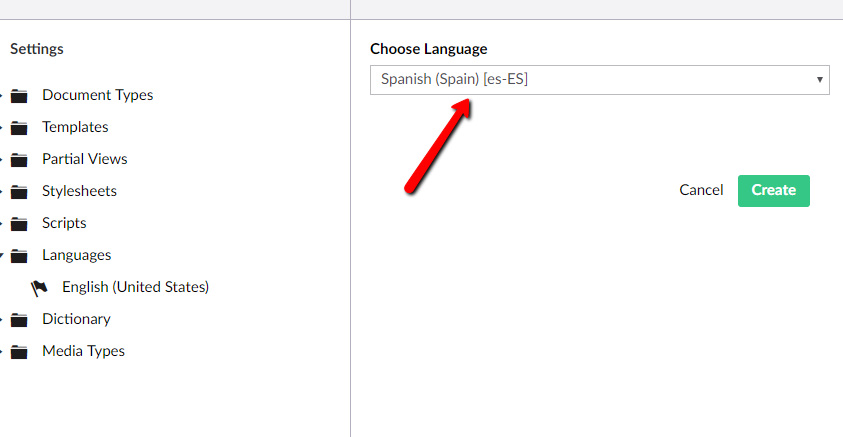Expand the Document Types node arrow
843x437 pixels.
click(1, 96)
